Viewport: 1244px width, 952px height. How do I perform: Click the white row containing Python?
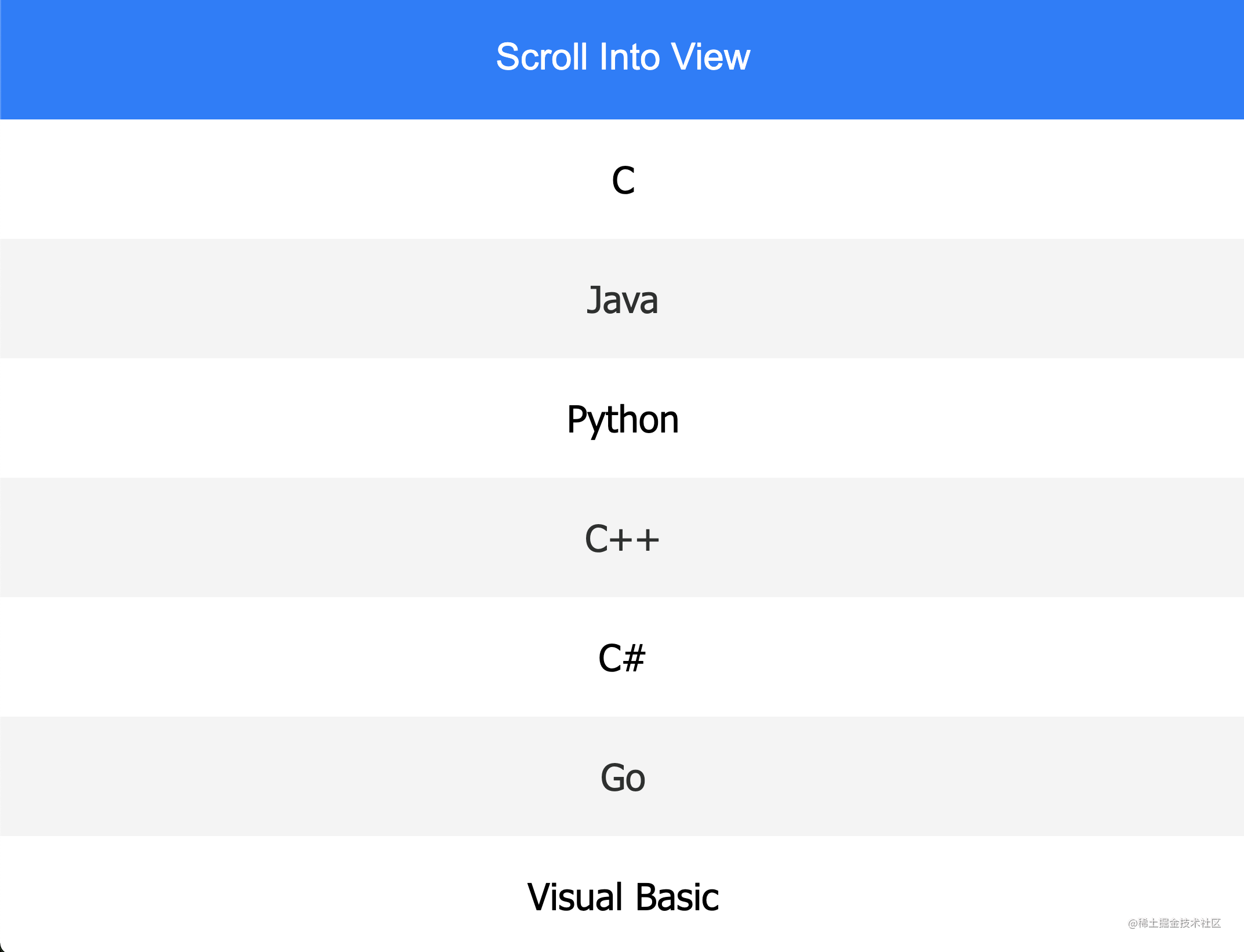(232, 420)
